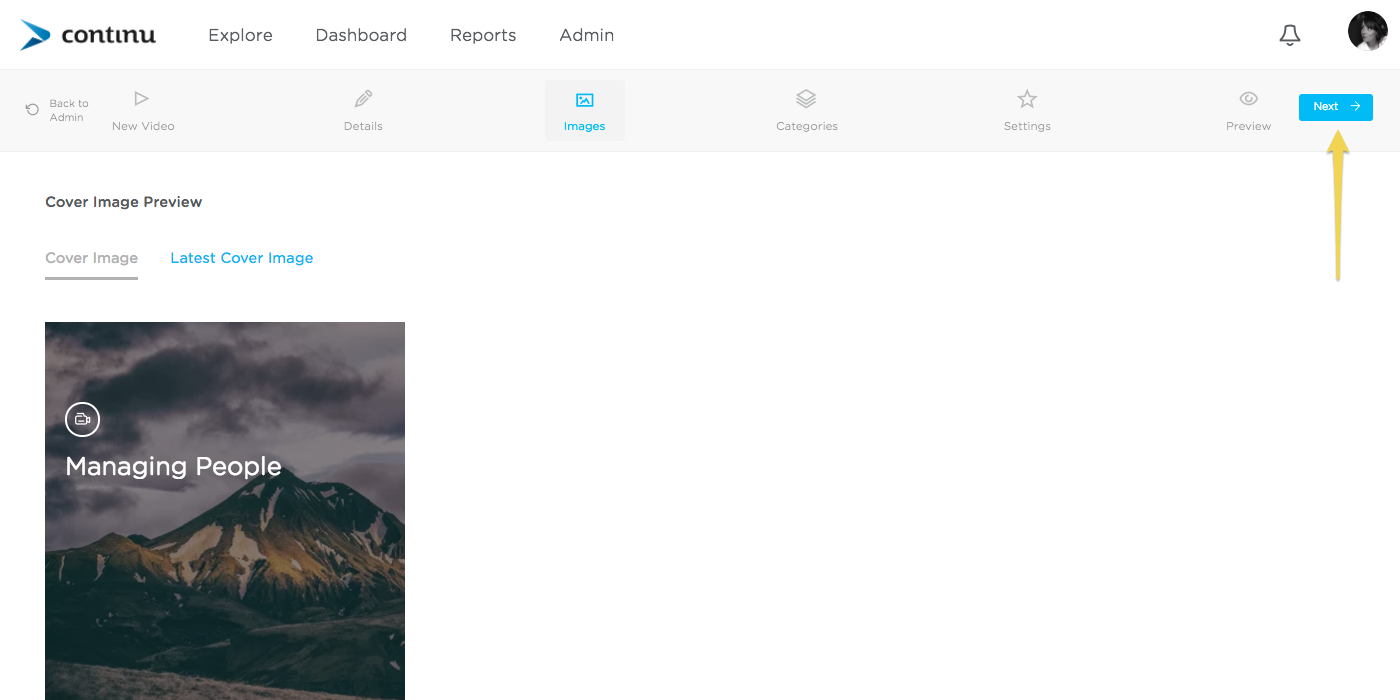Open the Admin menu

point(587,35)
